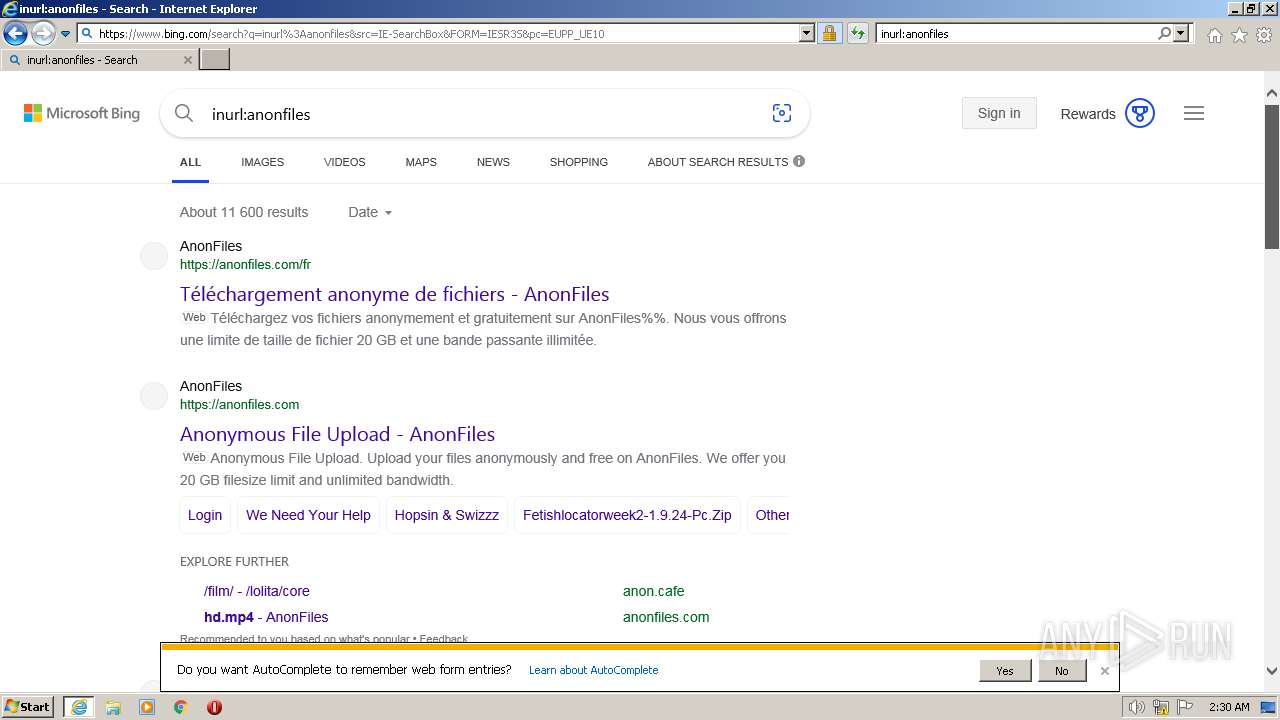Screen dimensions: 1280x720
Task: Click the info icon beside About Search Results
Action: point(799,161)
